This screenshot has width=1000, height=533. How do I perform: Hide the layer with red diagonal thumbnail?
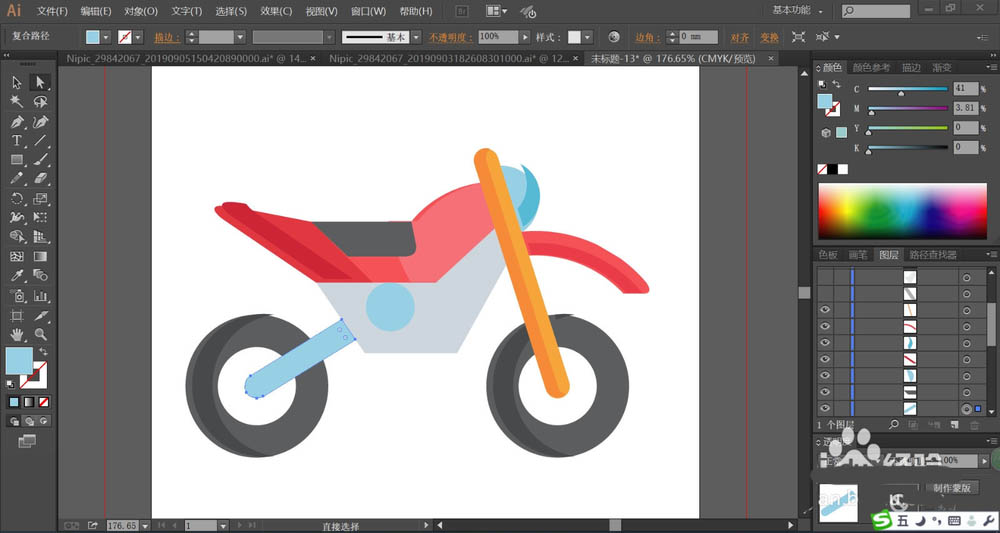[825, 359]
